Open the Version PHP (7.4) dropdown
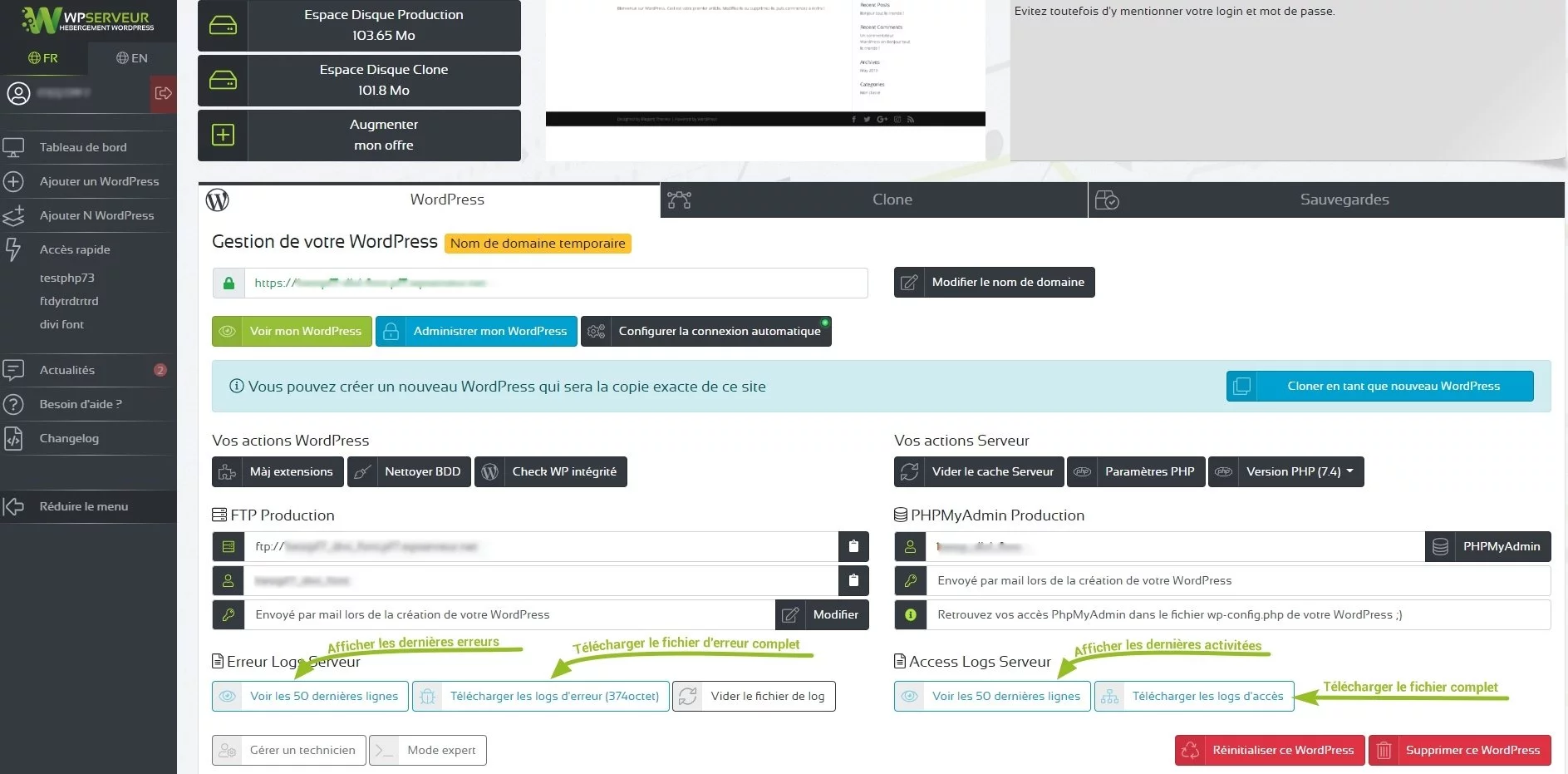This screenshot has width=1568, height=774. 1286,471
